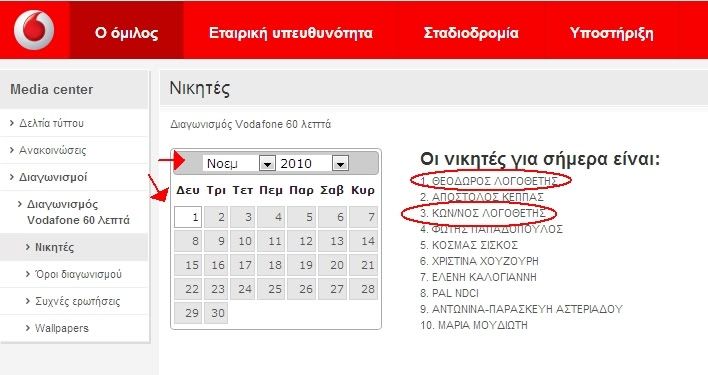The image size is (708, 375).
Task: Open Συχνές ερωτήσεις sidebar link
Action: (x=78, y=301)
